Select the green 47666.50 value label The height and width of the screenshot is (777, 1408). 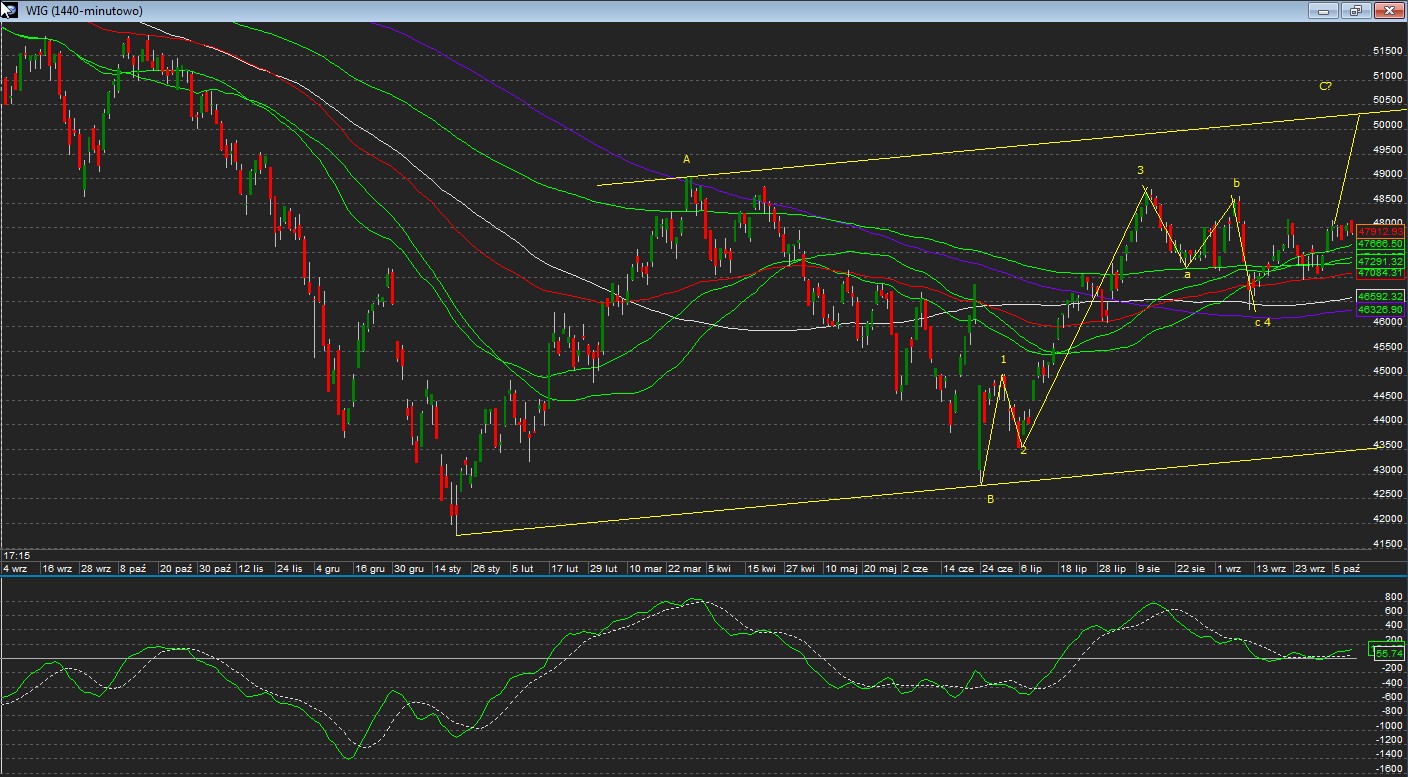[x=1381, y=244]
